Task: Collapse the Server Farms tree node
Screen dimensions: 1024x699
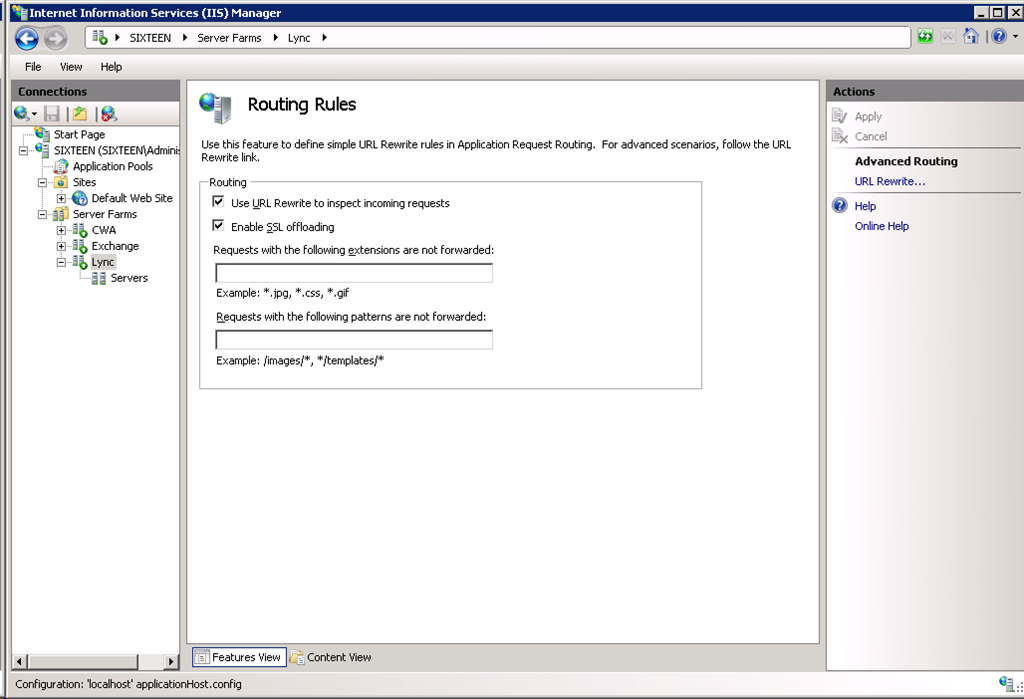Action: [42, 214]
